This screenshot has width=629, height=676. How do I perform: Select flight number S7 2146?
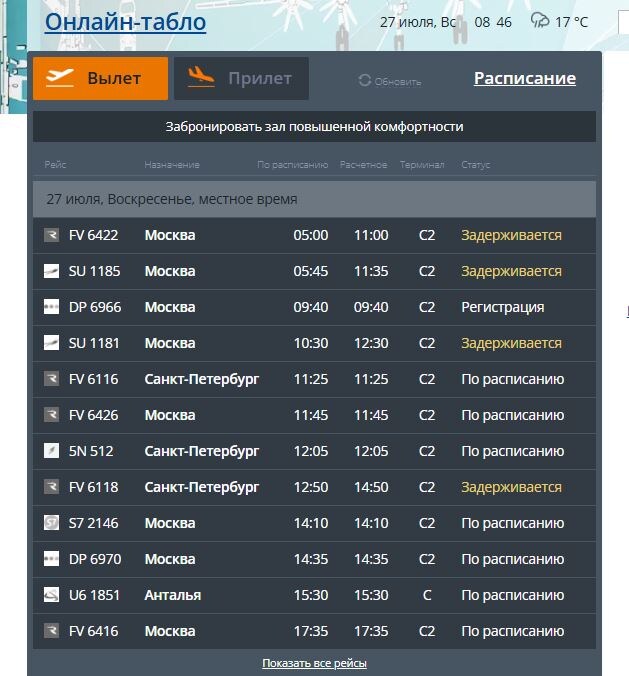[93, 523]
